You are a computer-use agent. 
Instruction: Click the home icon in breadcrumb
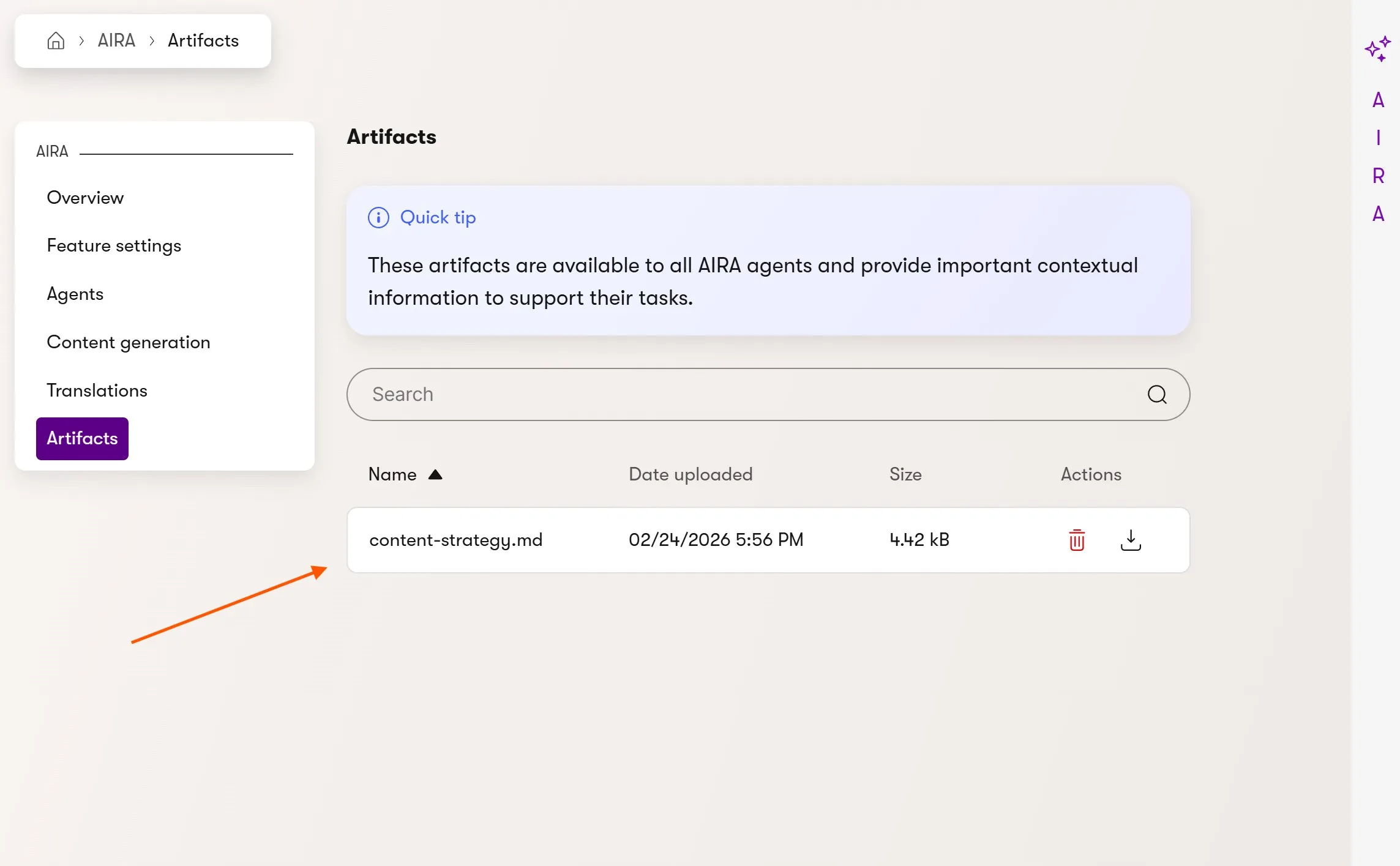[x=56, y=40]
